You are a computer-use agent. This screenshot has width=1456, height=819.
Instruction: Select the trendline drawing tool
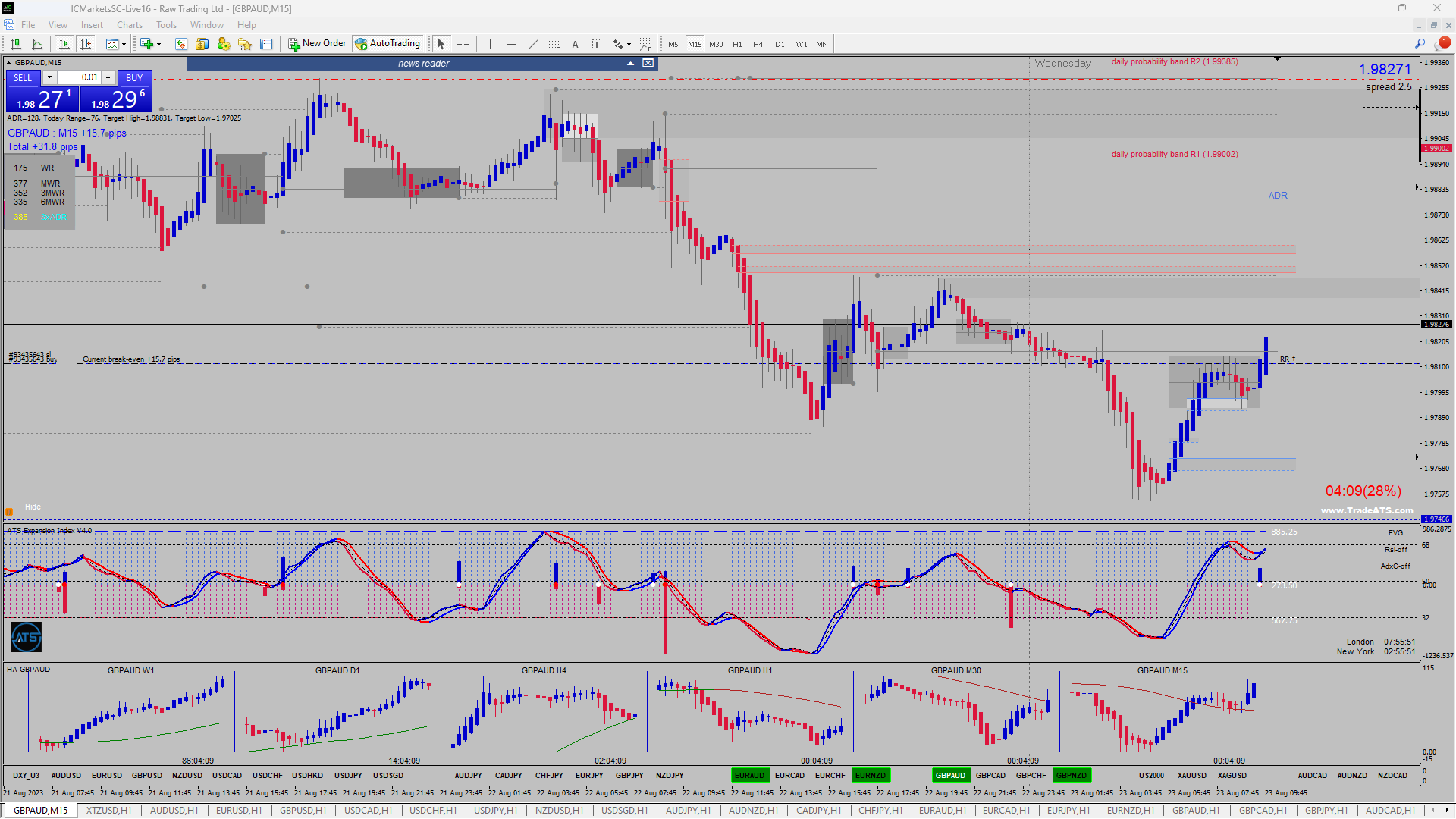click(x=532, y=44)
